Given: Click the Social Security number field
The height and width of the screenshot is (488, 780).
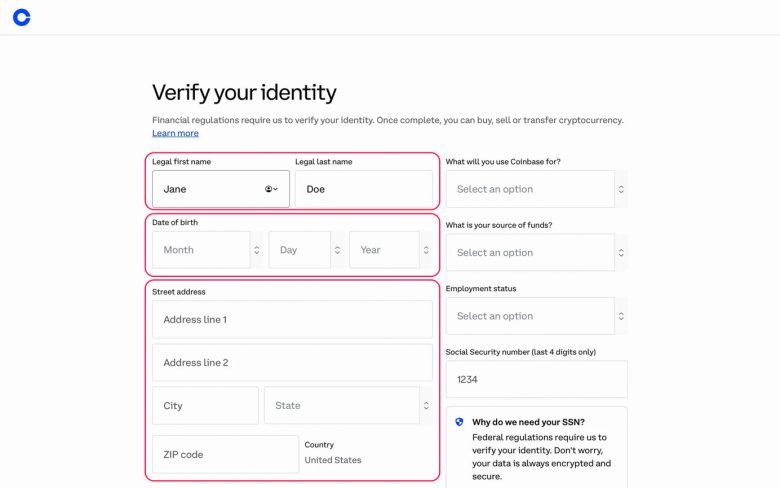Looking at the screenshot, I should point(536,380).
